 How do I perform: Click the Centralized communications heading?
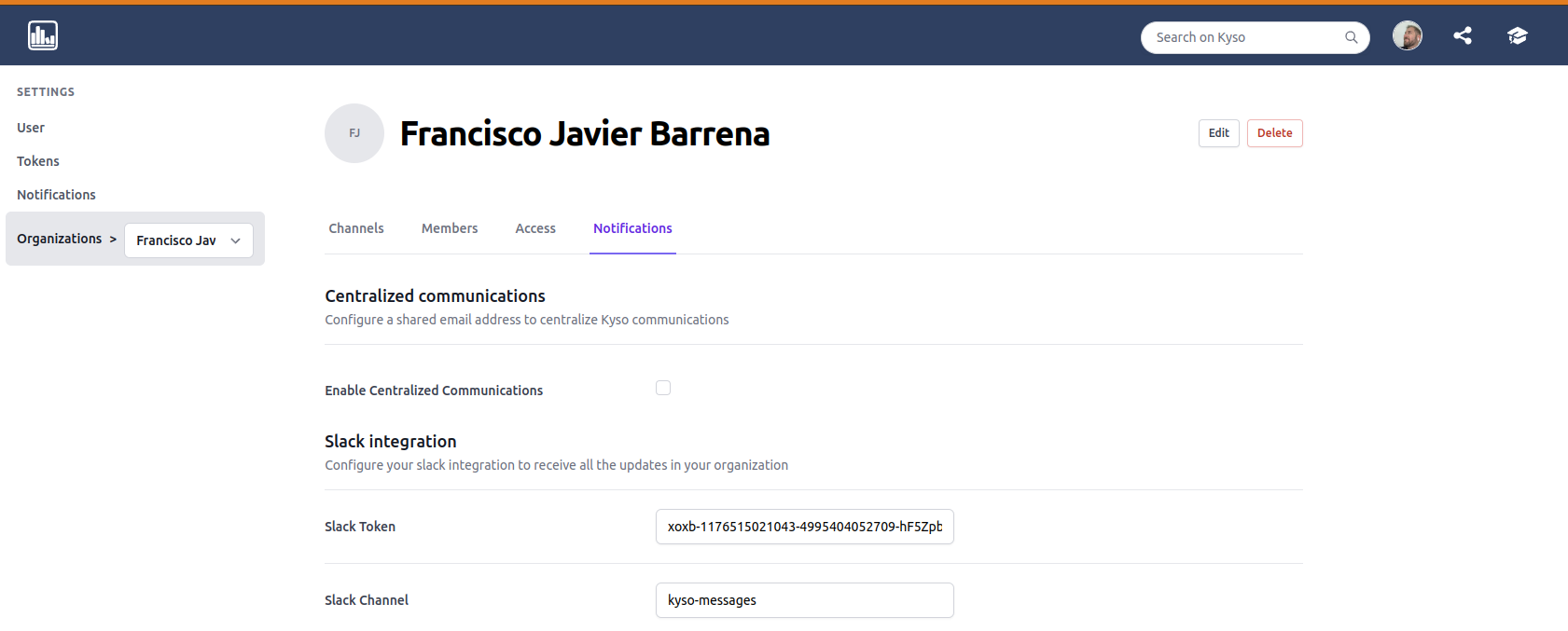pos(435,295)
